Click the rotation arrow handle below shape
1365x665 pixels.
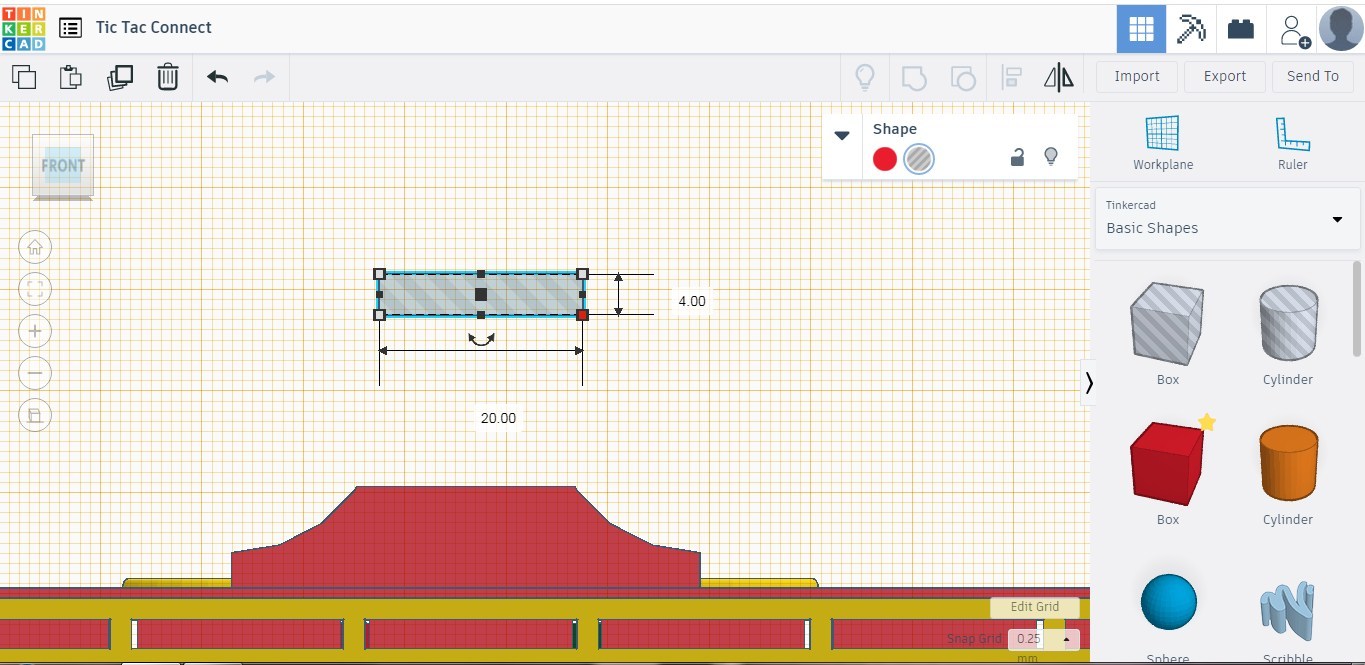click(481, 340)
